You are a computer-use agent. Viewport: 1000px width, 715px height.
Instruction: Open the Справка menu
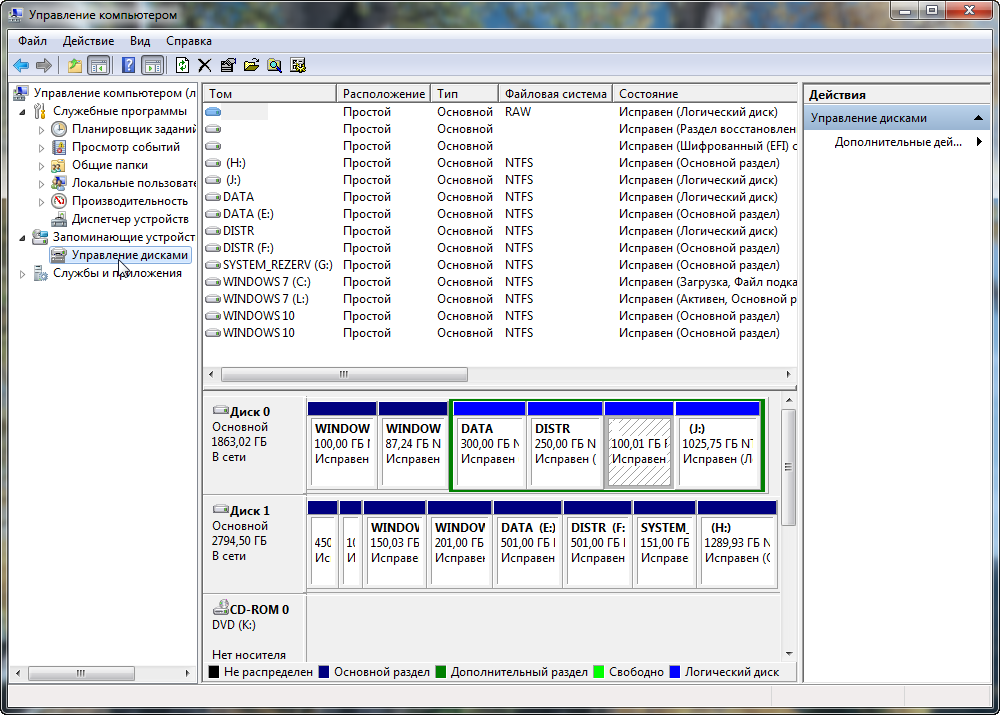tap(189, 41)
